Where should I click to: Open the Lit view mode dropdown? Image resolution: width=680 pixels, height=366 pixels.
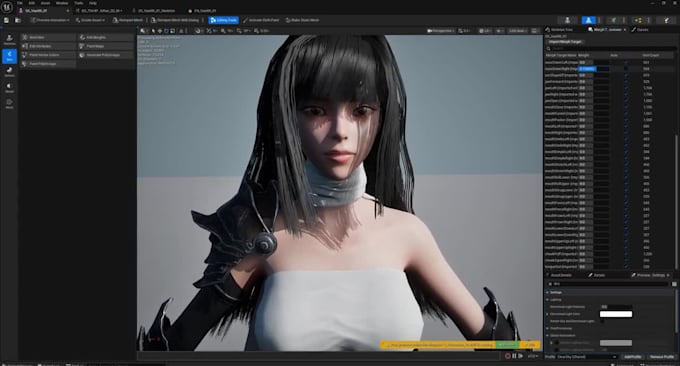pos(485,31)
